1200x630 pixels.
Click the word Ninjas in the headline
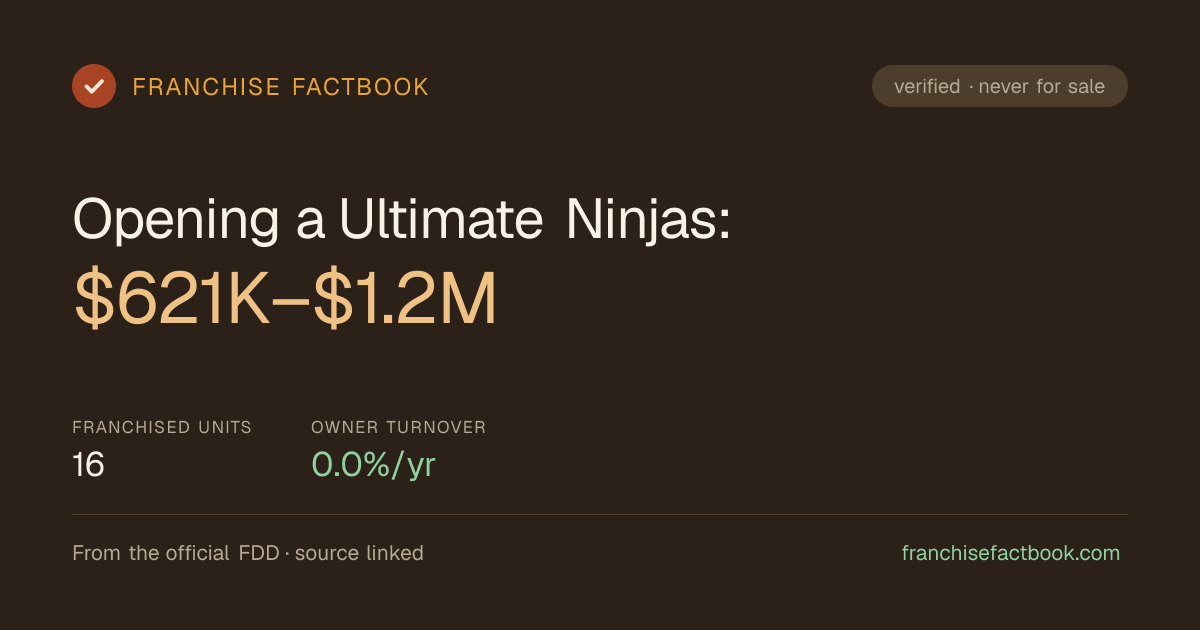tap(649, 219)
